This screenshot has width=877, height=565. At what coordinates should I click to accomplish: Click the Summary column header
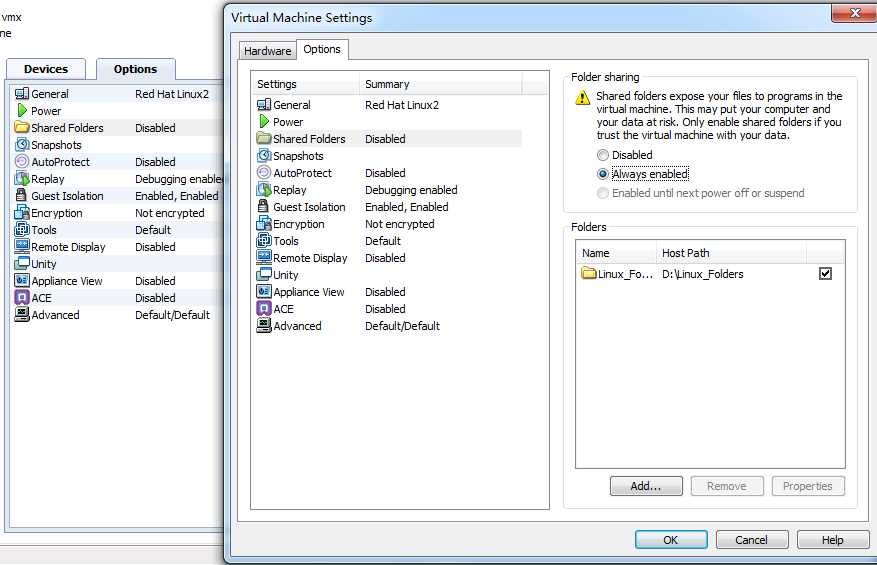[440, 84]
